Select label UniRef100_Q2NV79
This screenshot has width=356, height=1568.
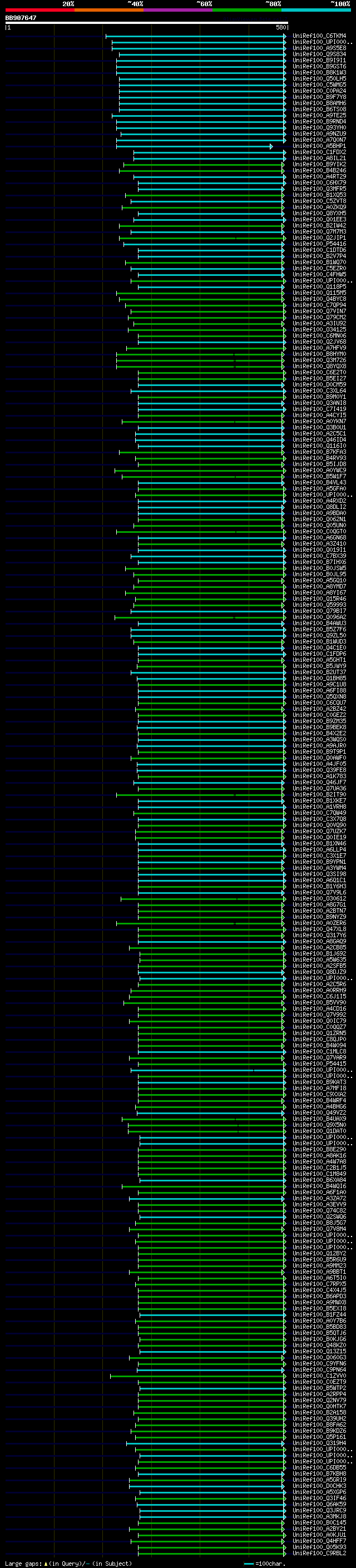[x=319, y=1401]
